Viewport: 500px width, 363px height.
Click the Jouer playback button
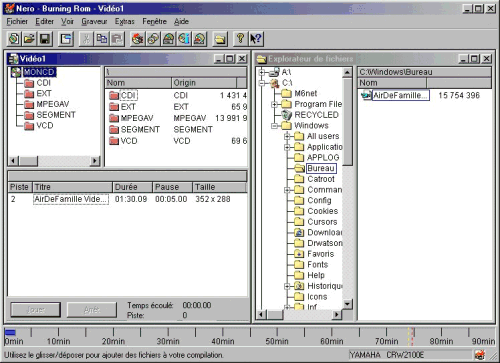click(36, 310)
